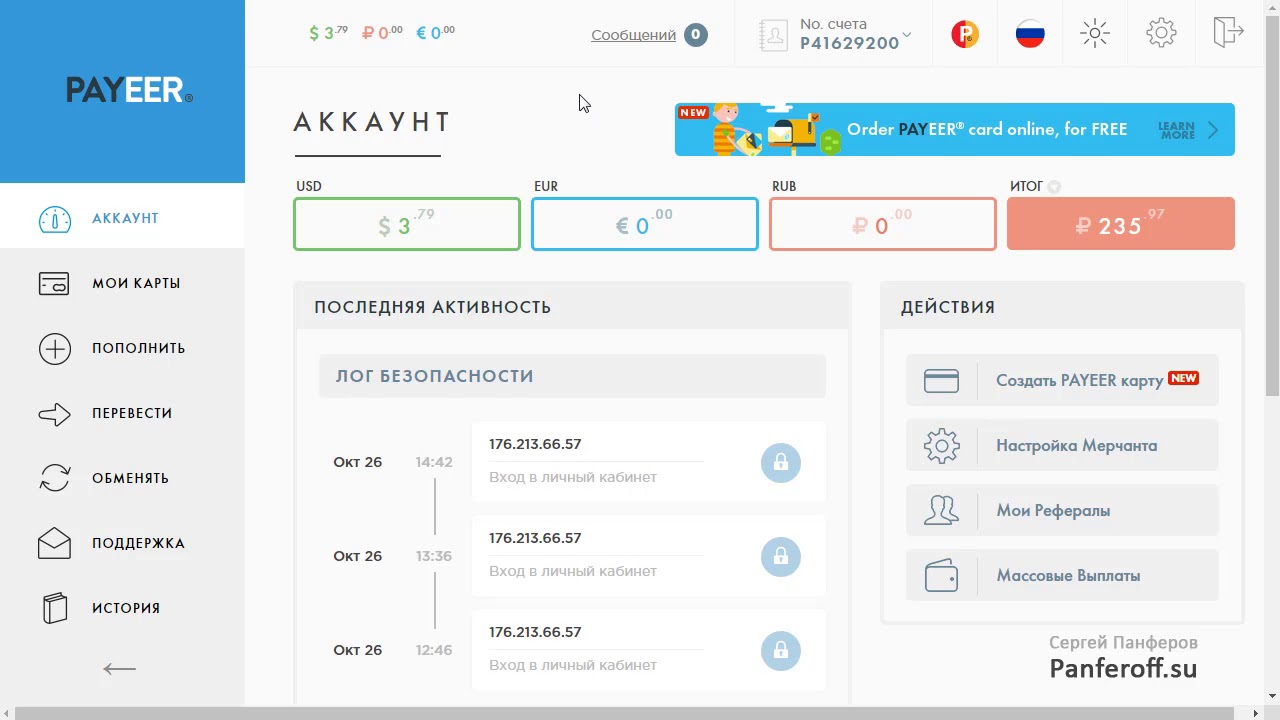Click Создать PAYEER карту action
1280x720 pixels.
click(x=1062, y=381)
